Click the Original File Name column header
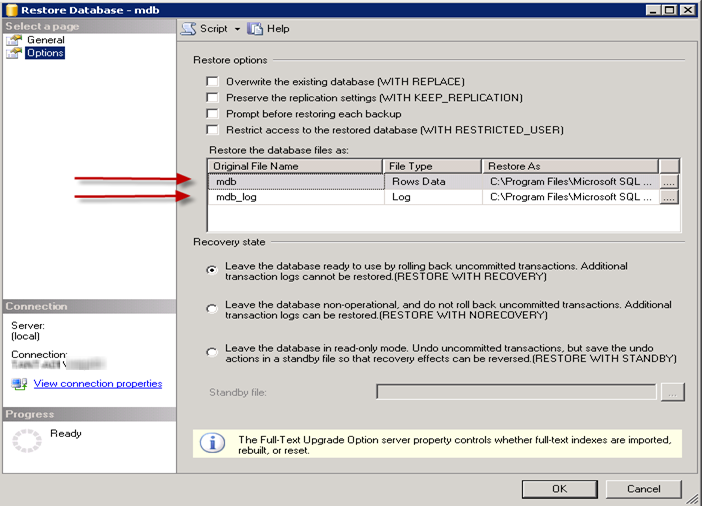This screenshot has width=702, height=507. [x=295, y=166]
